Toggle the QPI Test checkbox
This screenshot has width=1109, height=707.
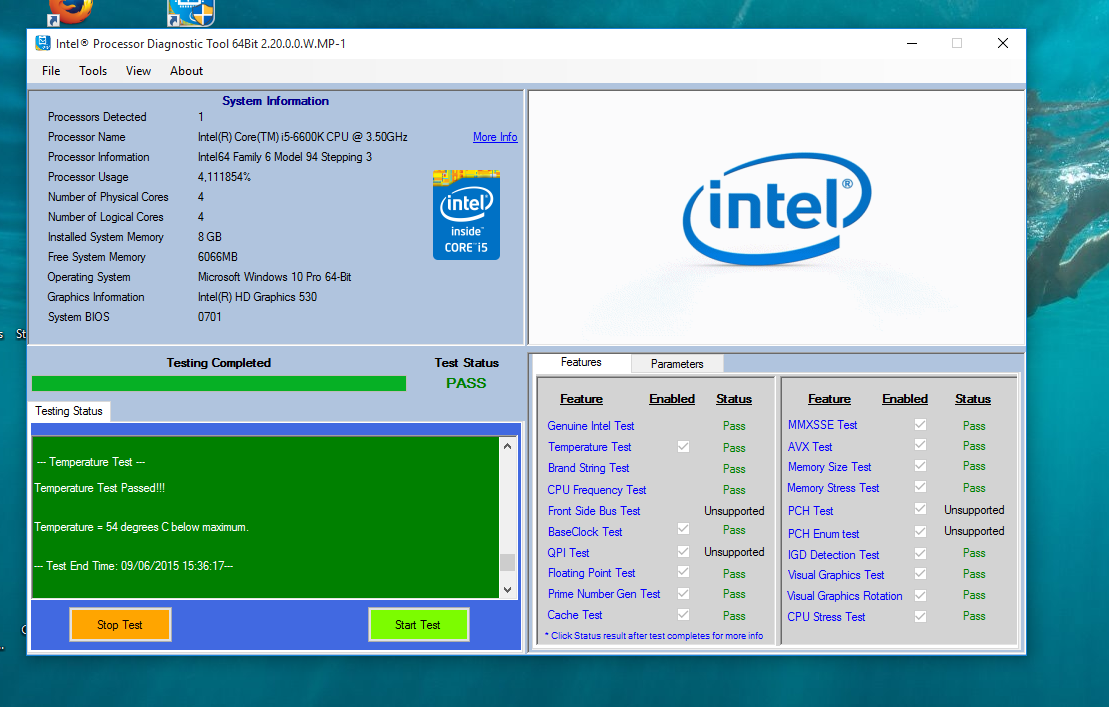click(x=683, y=551)
